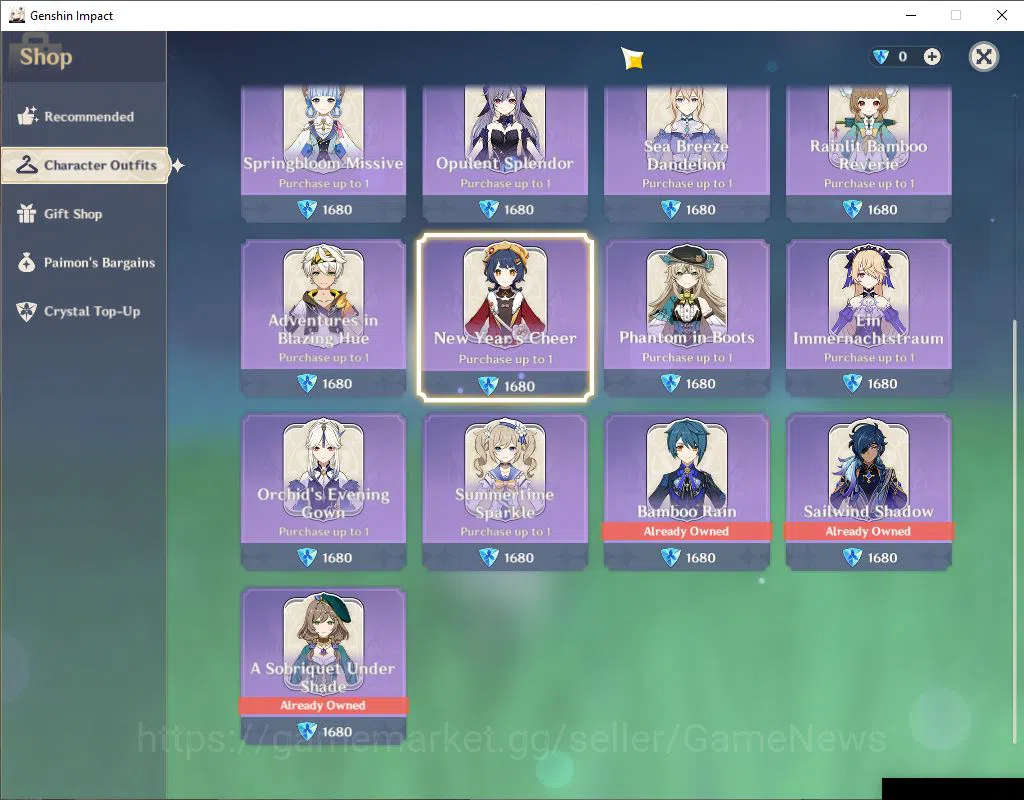Click the Already Owned banner on Bamboo Rain
1024x800 pixels.
pyautogui.click(x=686, y=531)
